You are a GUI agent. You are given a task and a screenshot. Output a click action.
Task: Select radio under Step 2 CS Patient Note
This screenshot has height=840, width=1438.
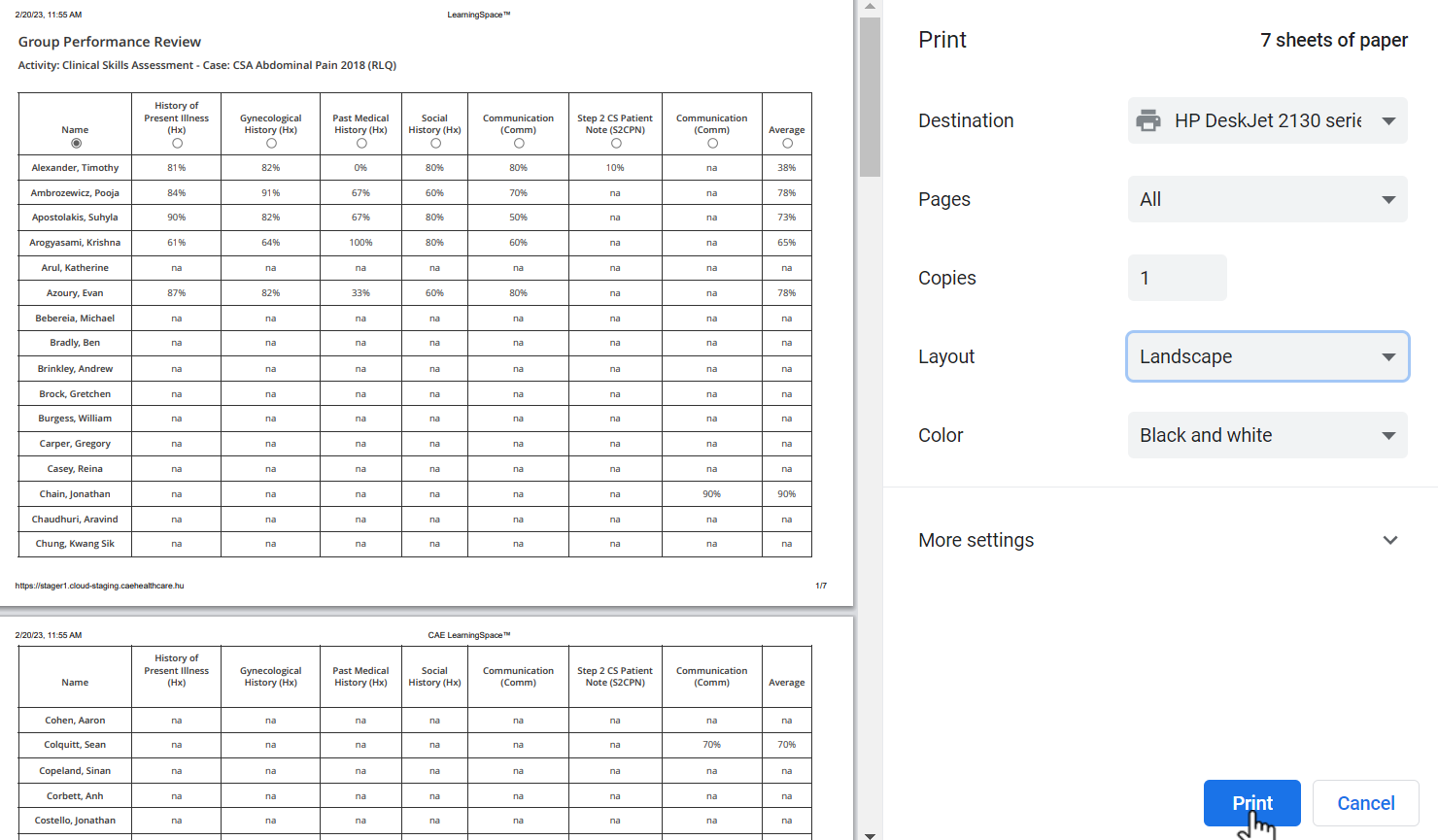point(616,143)
